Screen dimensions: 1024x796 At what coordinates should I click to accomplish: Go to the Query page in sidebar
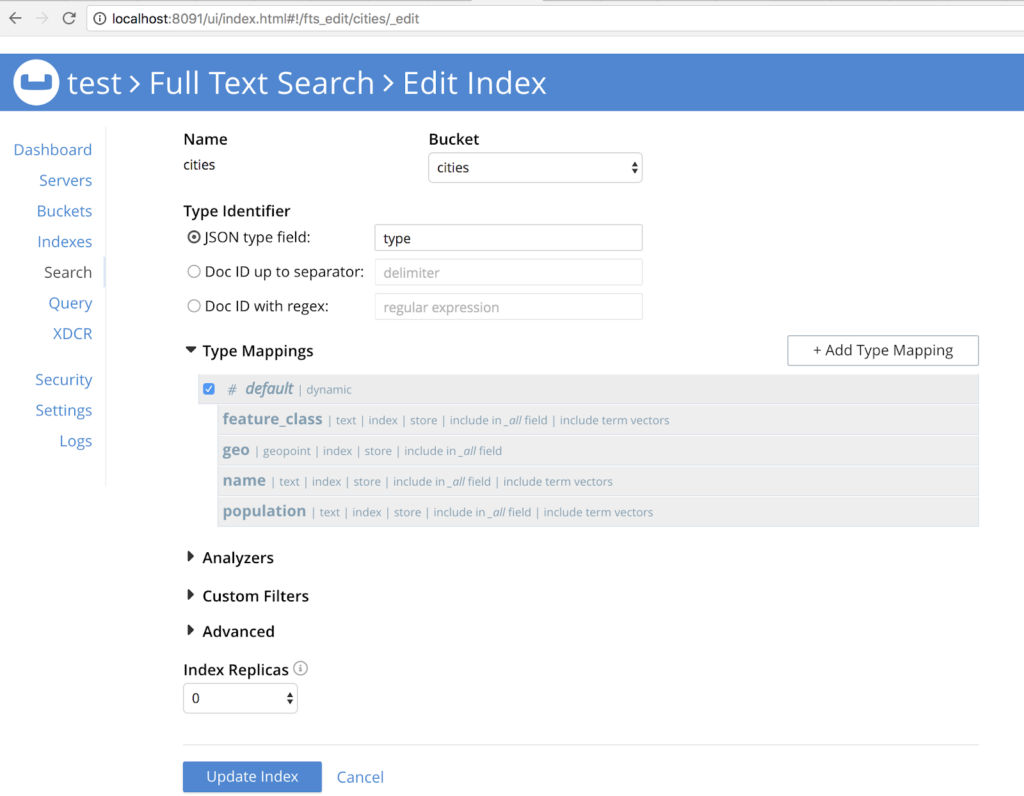click(70, 303)
